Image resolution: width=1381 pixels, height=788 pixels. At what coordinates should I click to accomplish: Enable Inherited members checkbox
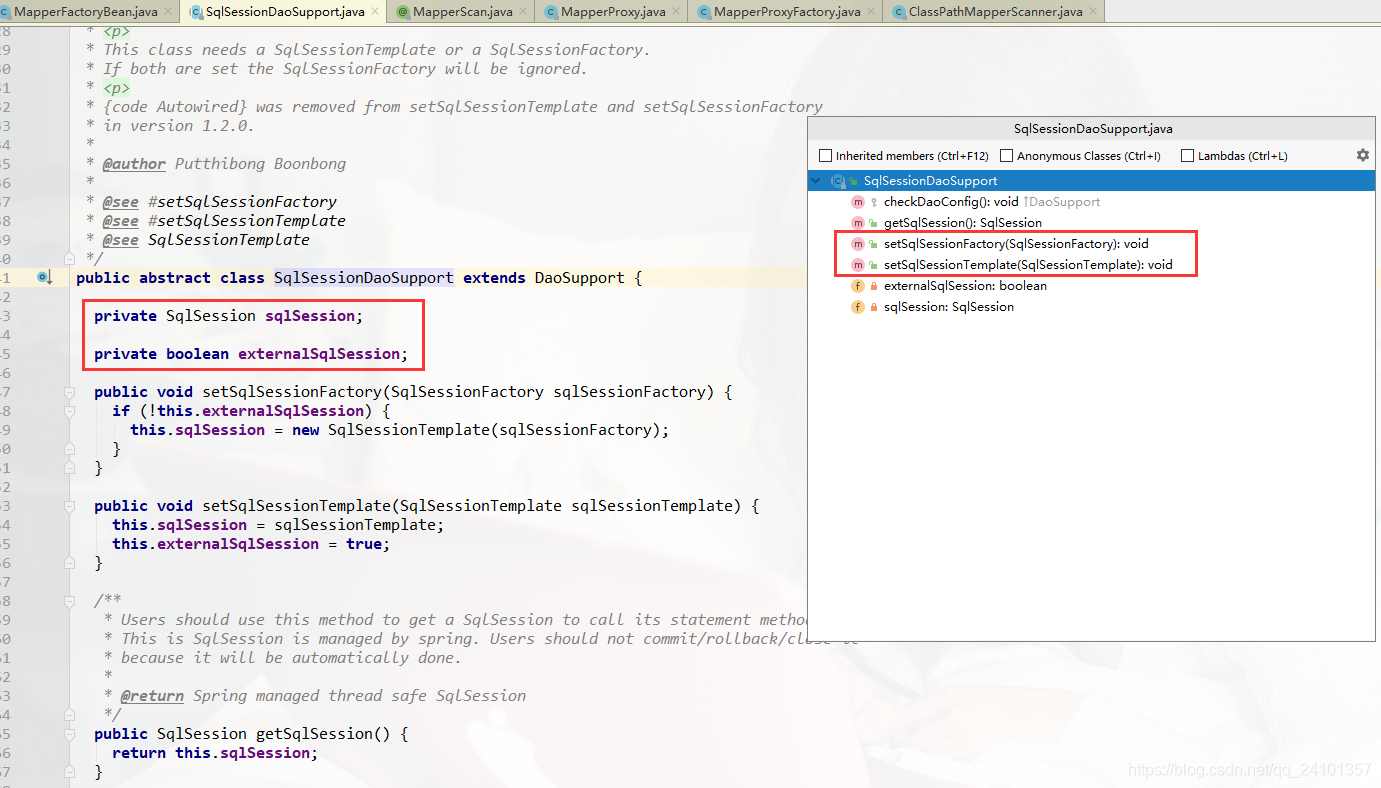[825, 156]
